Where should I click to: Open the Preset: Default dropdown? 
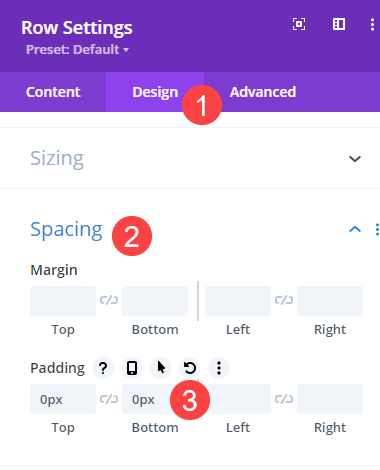coord(77,50)
